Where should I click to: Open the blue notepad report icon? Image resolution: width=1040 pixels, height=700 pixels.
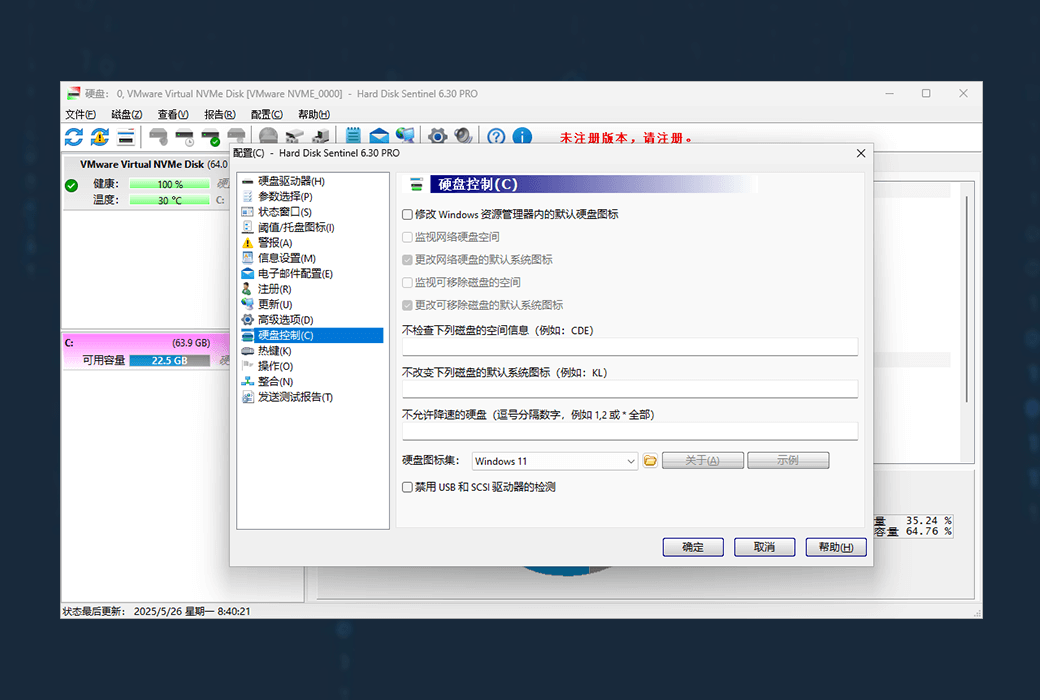(353, 136)
